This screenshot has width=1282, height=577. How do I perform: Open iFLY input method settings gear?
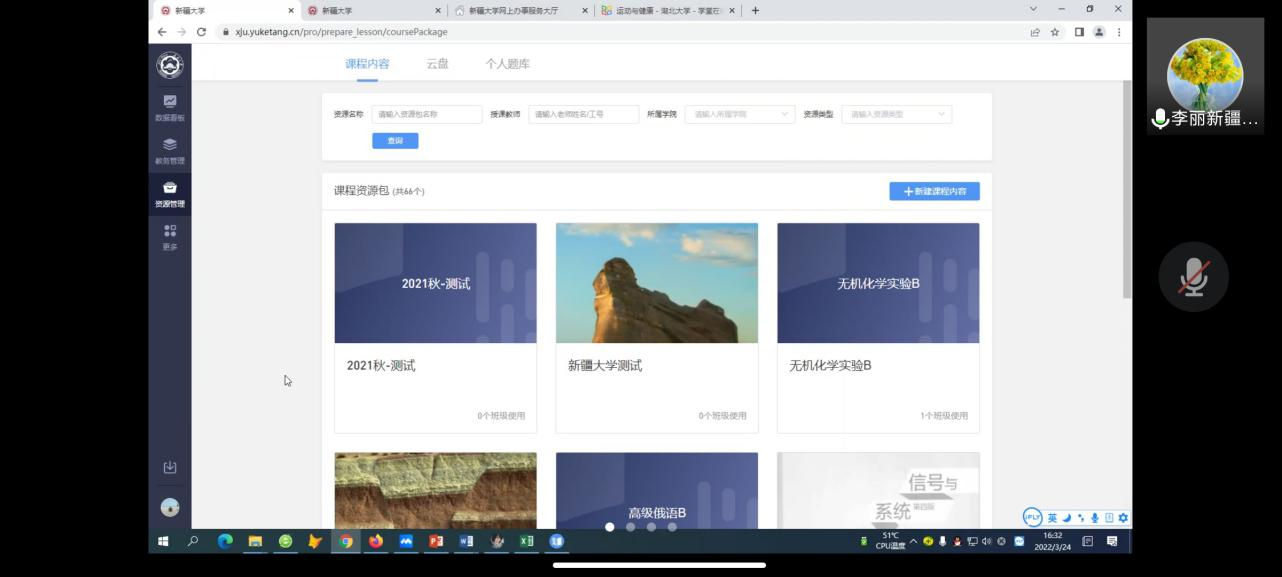pos(1123,518)
